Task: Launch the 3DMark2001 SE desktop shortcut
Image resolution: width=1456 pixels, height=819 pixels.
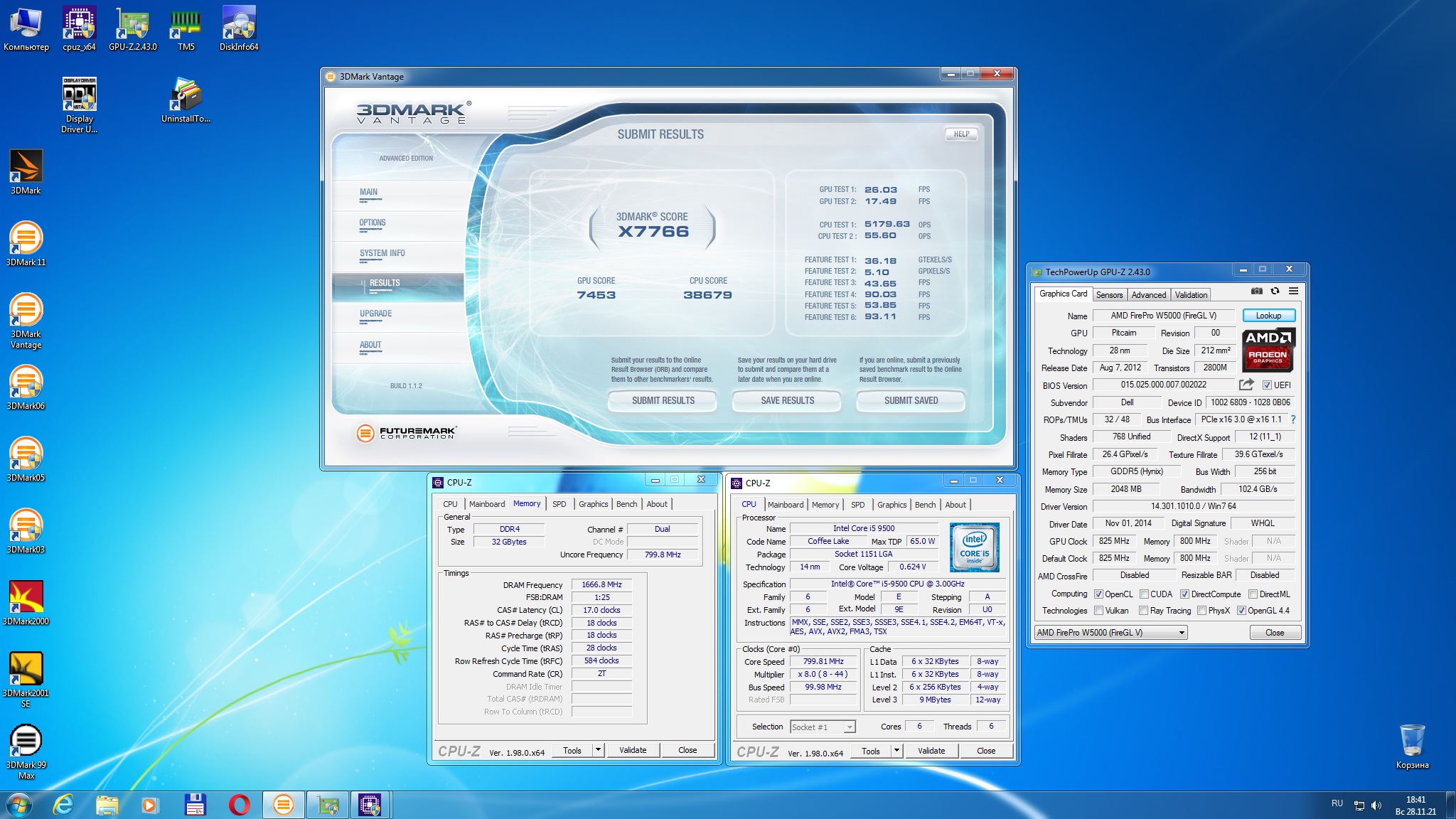Action: 26,680
